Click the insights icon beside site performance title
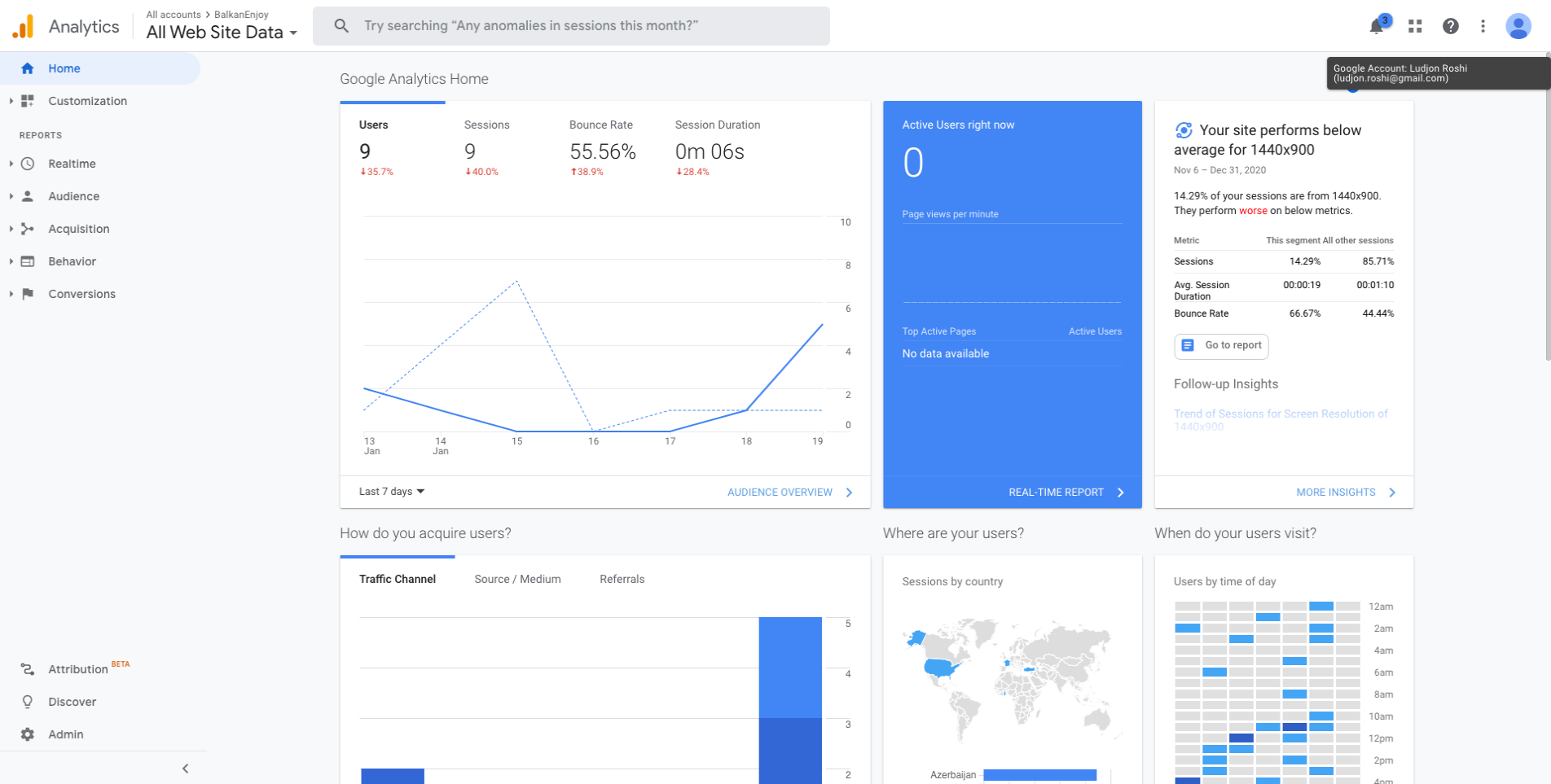This screenshot has width=1551, height=784. click(1184, 130)
